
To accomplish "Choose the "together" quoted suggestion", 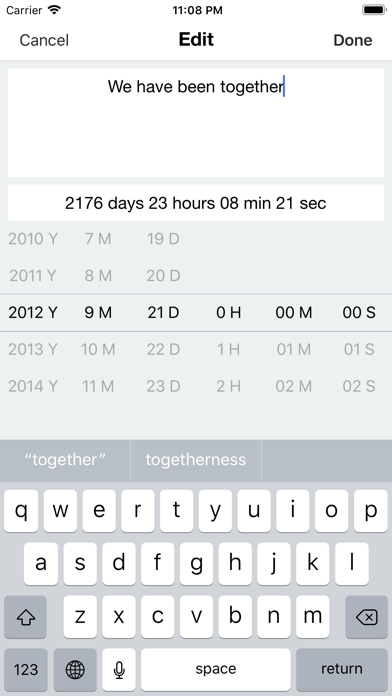I will (x=65, y=460).
